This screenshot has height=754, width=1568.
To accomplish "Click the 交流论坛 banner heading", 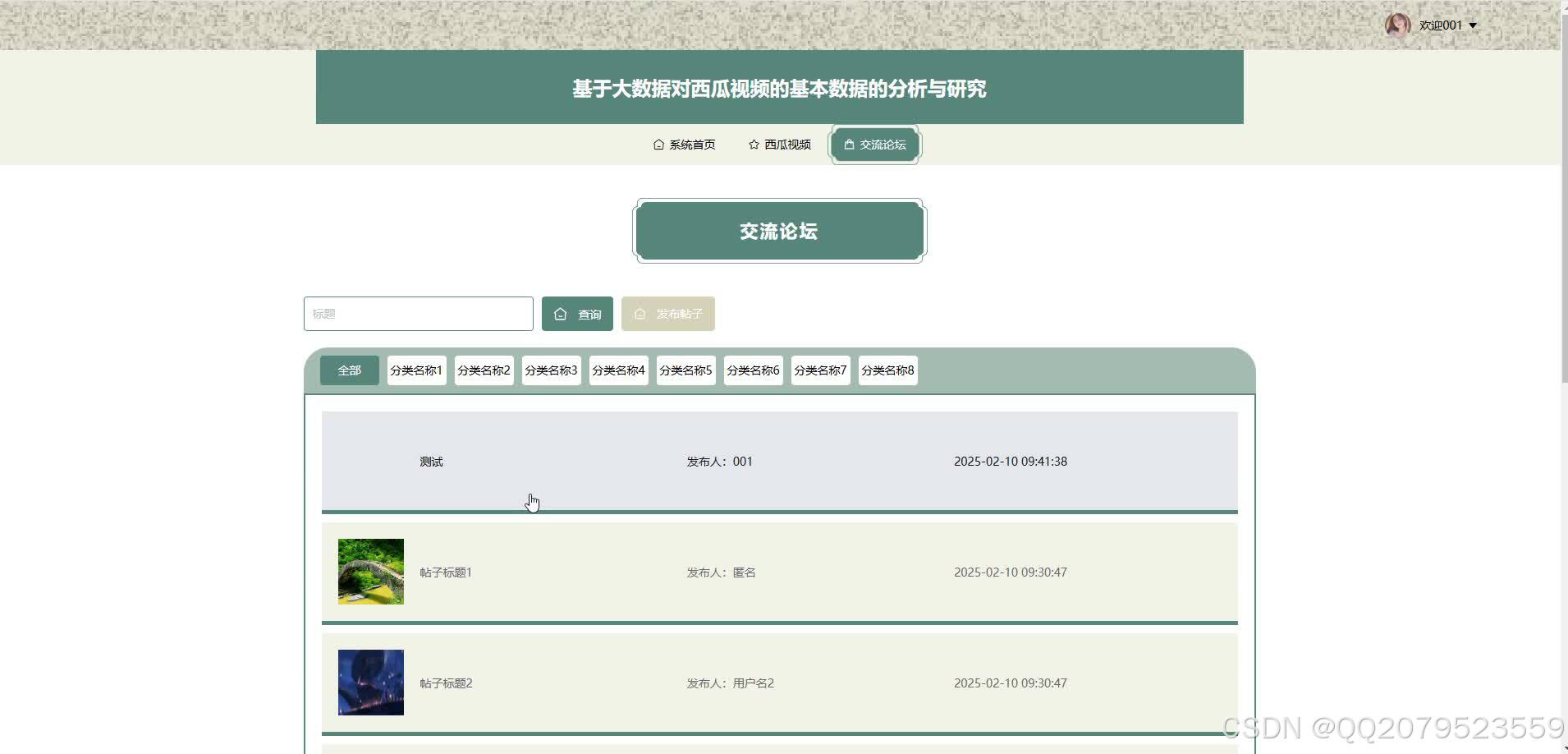I will (778, 231).
